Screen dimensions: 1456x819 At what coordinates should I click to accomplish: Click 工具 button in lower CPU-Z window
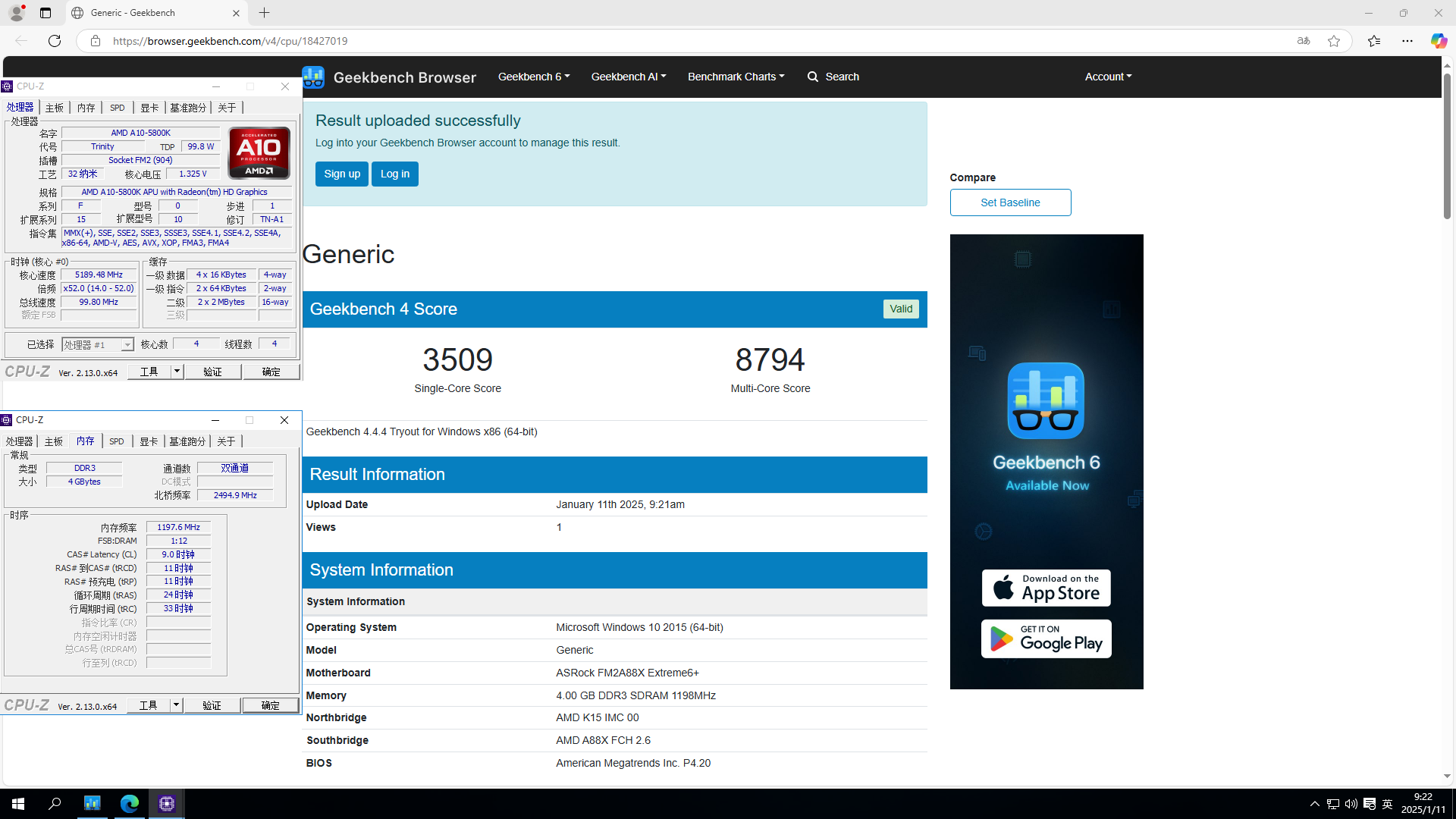[x=149, y=705]
